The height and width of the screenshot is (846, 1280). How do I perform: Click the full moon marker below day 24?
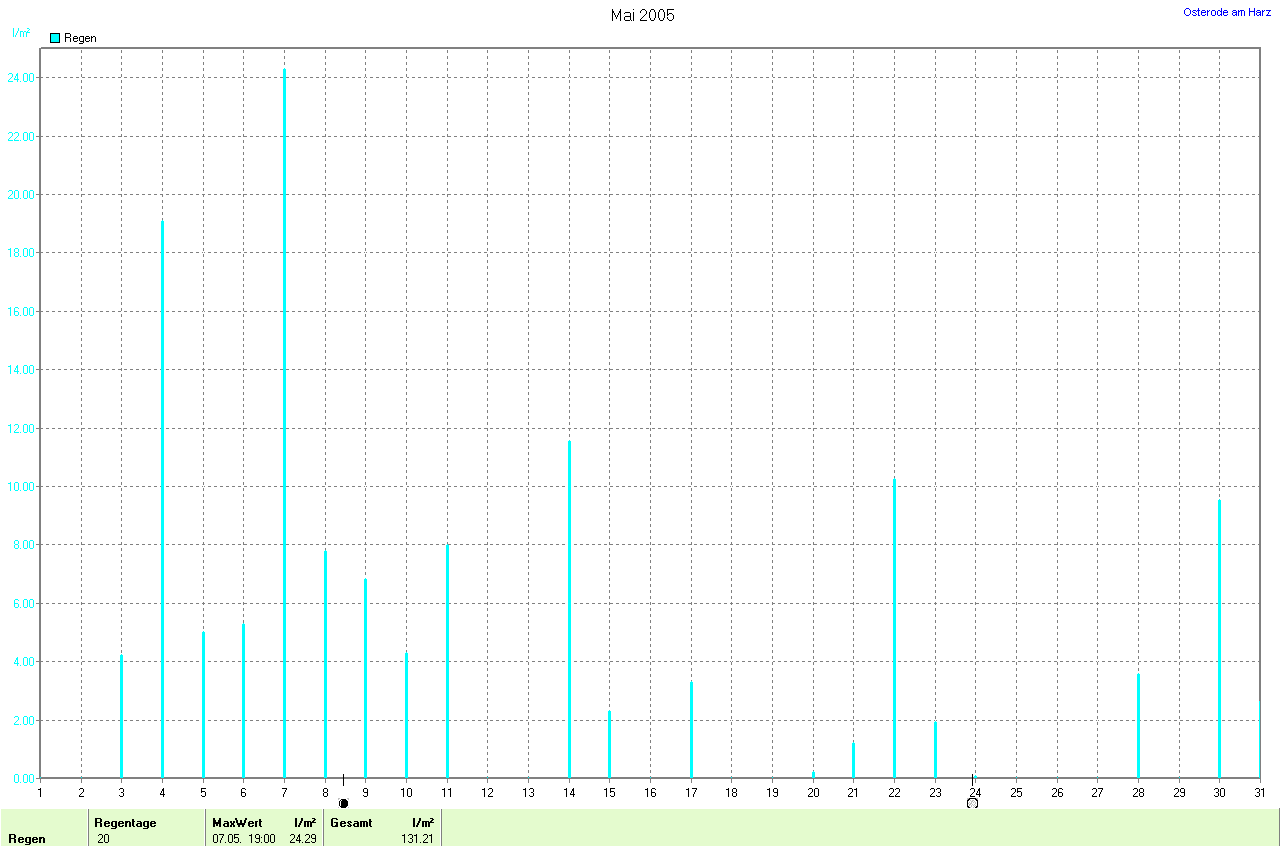[972, 803]
